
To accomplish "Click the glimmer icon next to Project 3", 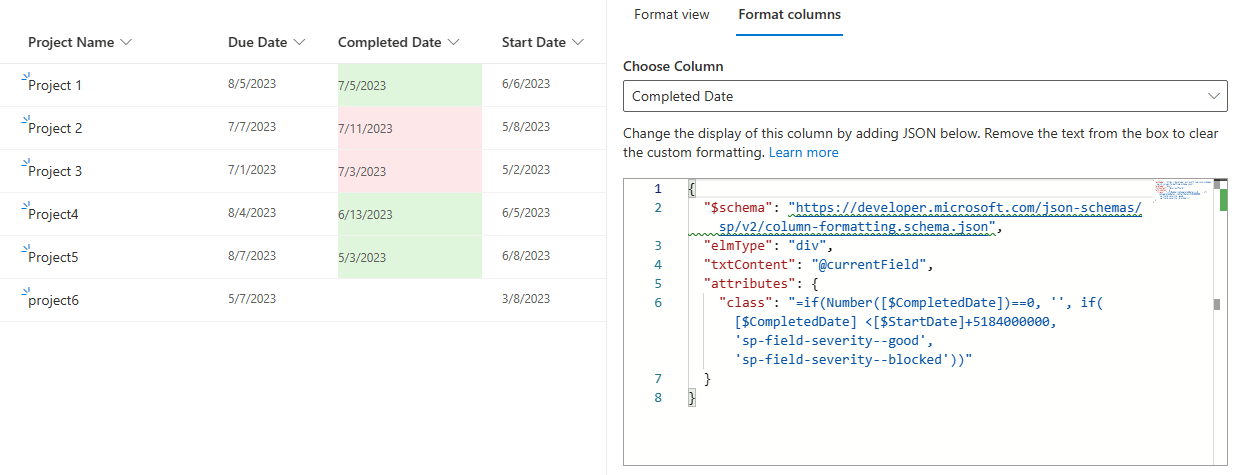I will pyautogui.click(x=25, y=164).
